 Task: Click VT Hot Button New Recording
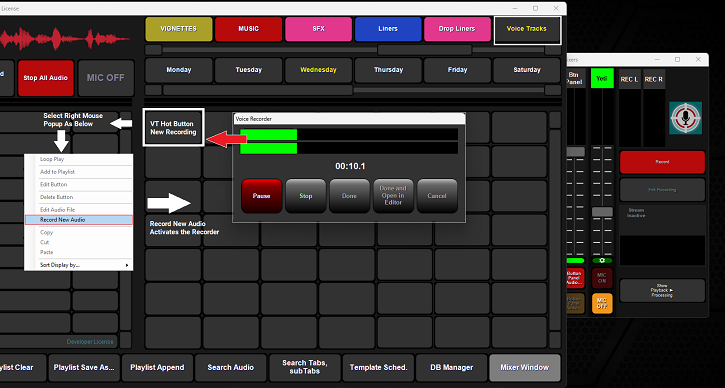(x=173, y=128)
